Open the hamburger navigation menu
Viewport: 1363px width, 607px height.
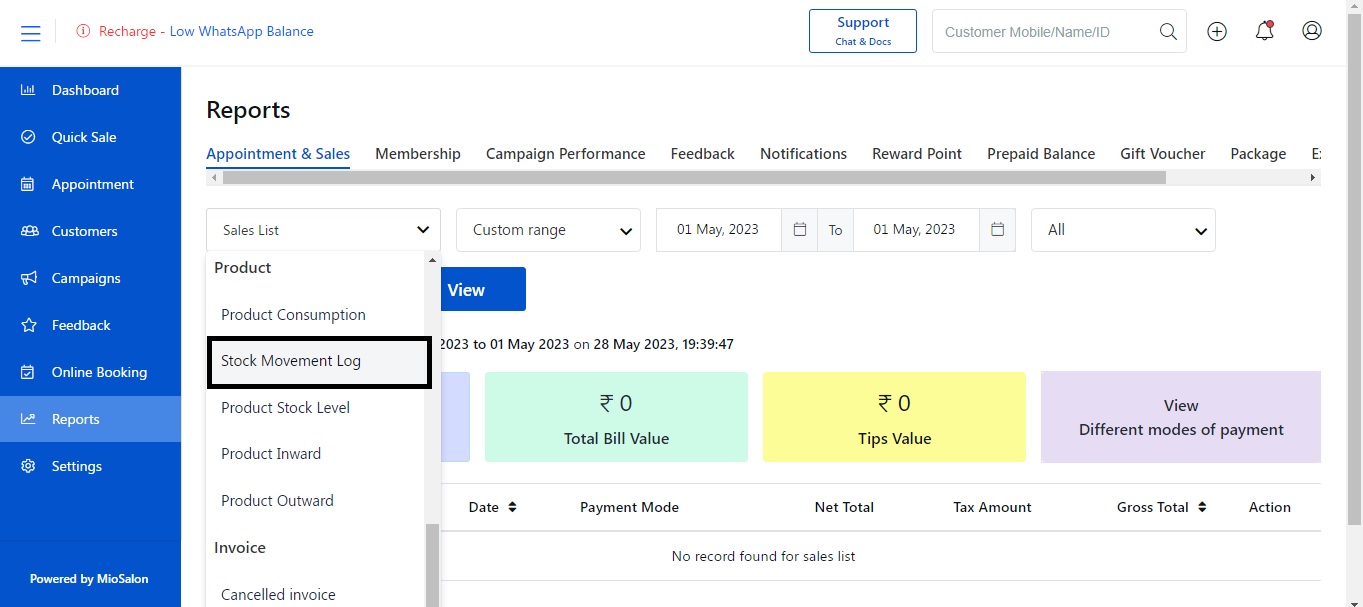tap(30, 31)
